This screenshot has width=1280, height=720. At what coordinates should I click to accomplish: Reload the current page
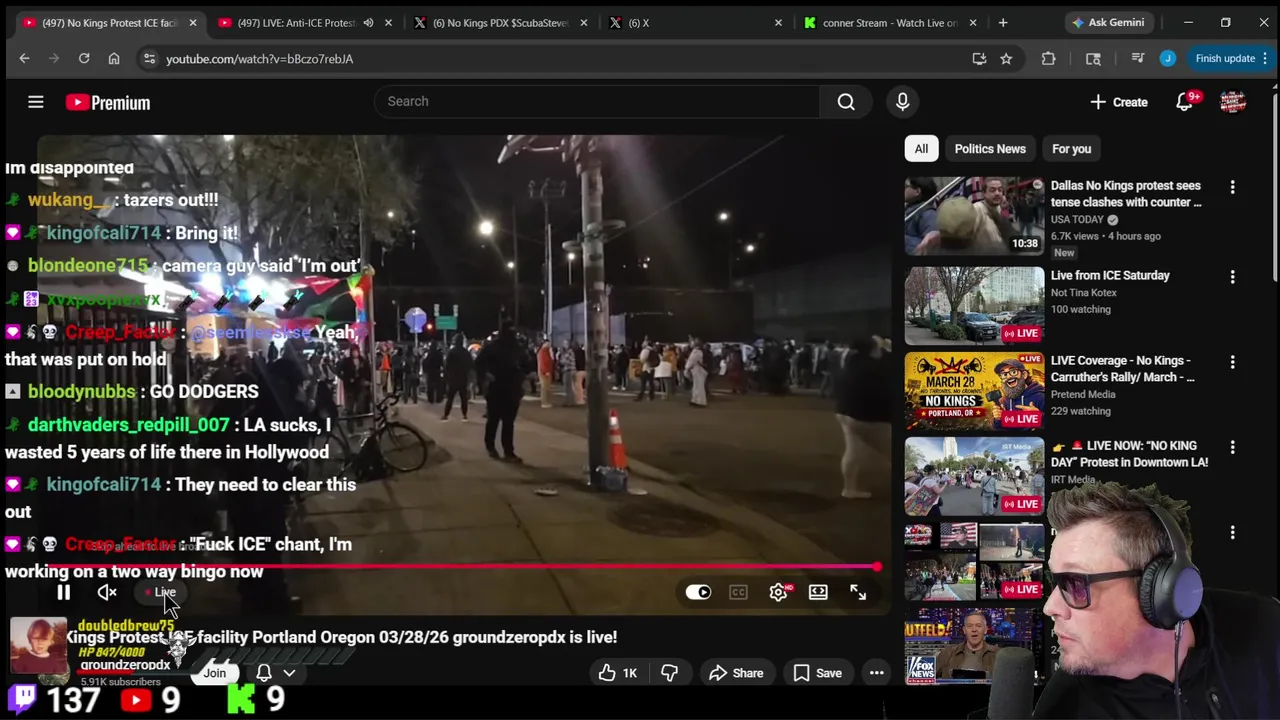84,59
